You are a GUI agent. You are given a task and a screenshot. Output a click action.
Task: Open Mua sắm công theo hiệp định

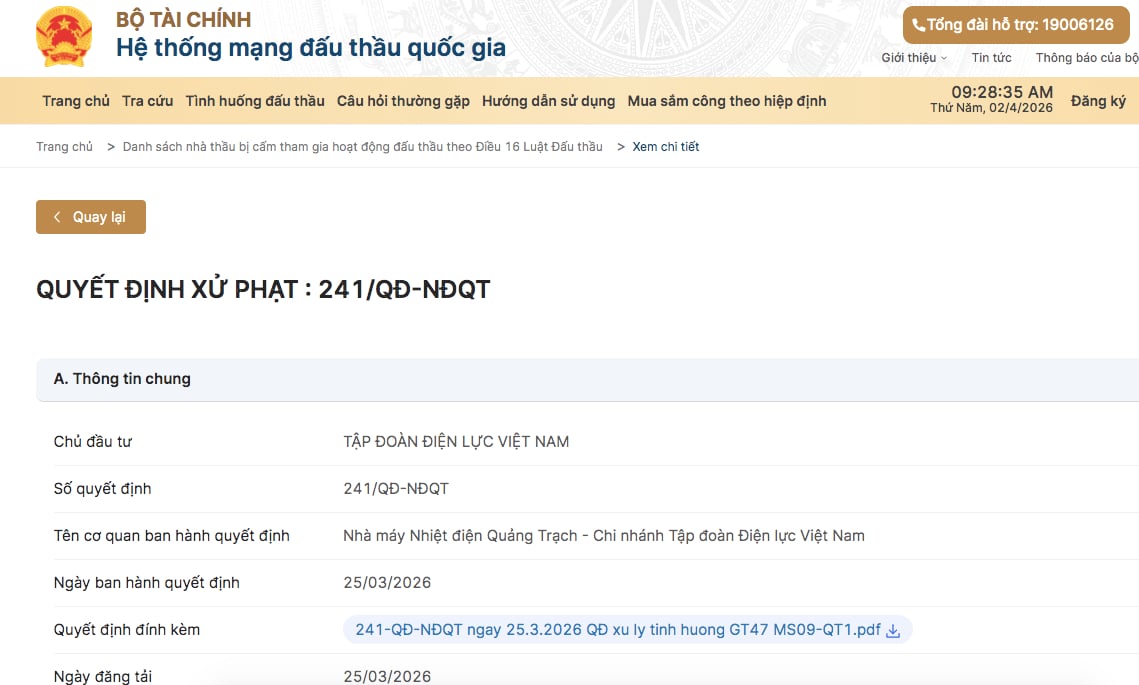tap(726, 101)
